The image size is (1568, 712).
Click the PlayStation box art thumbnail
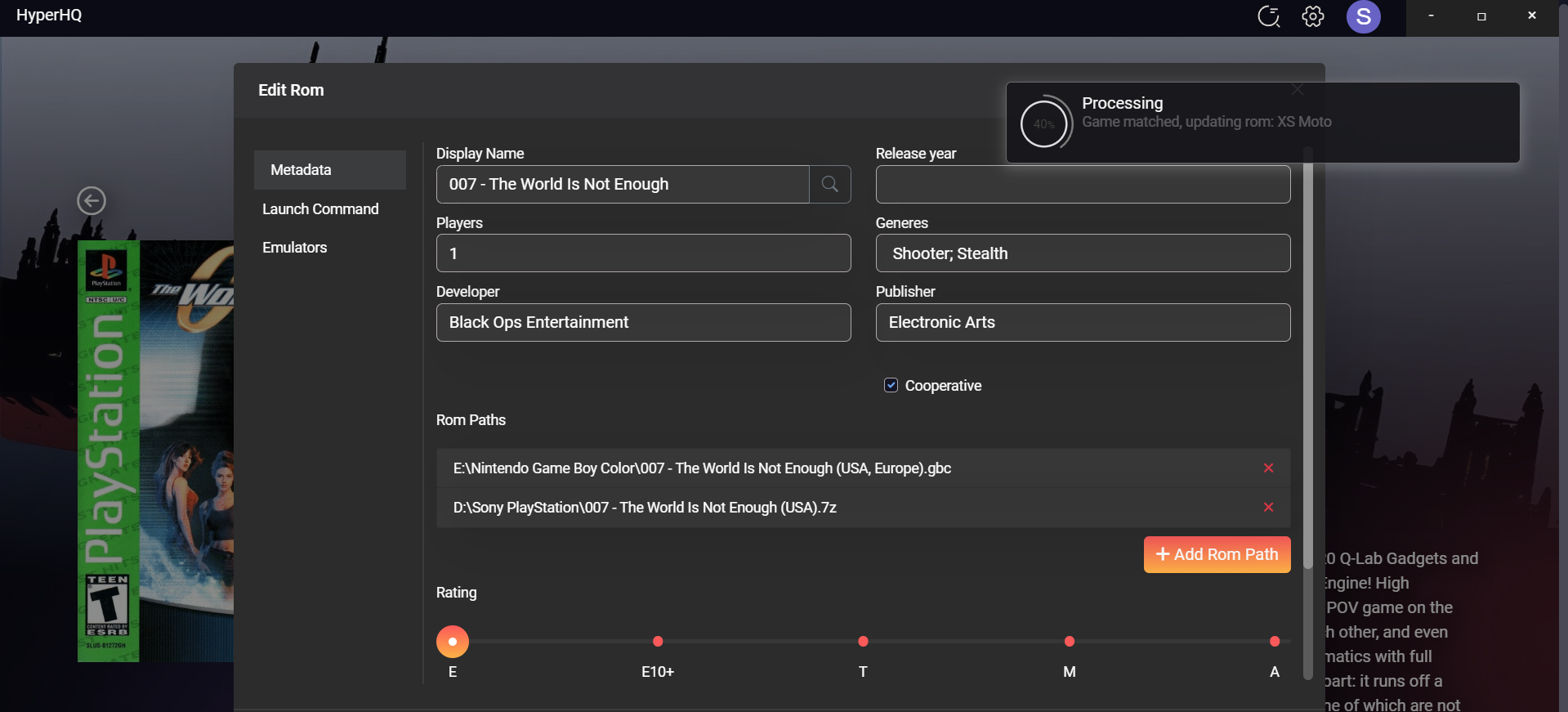[155, 451]
